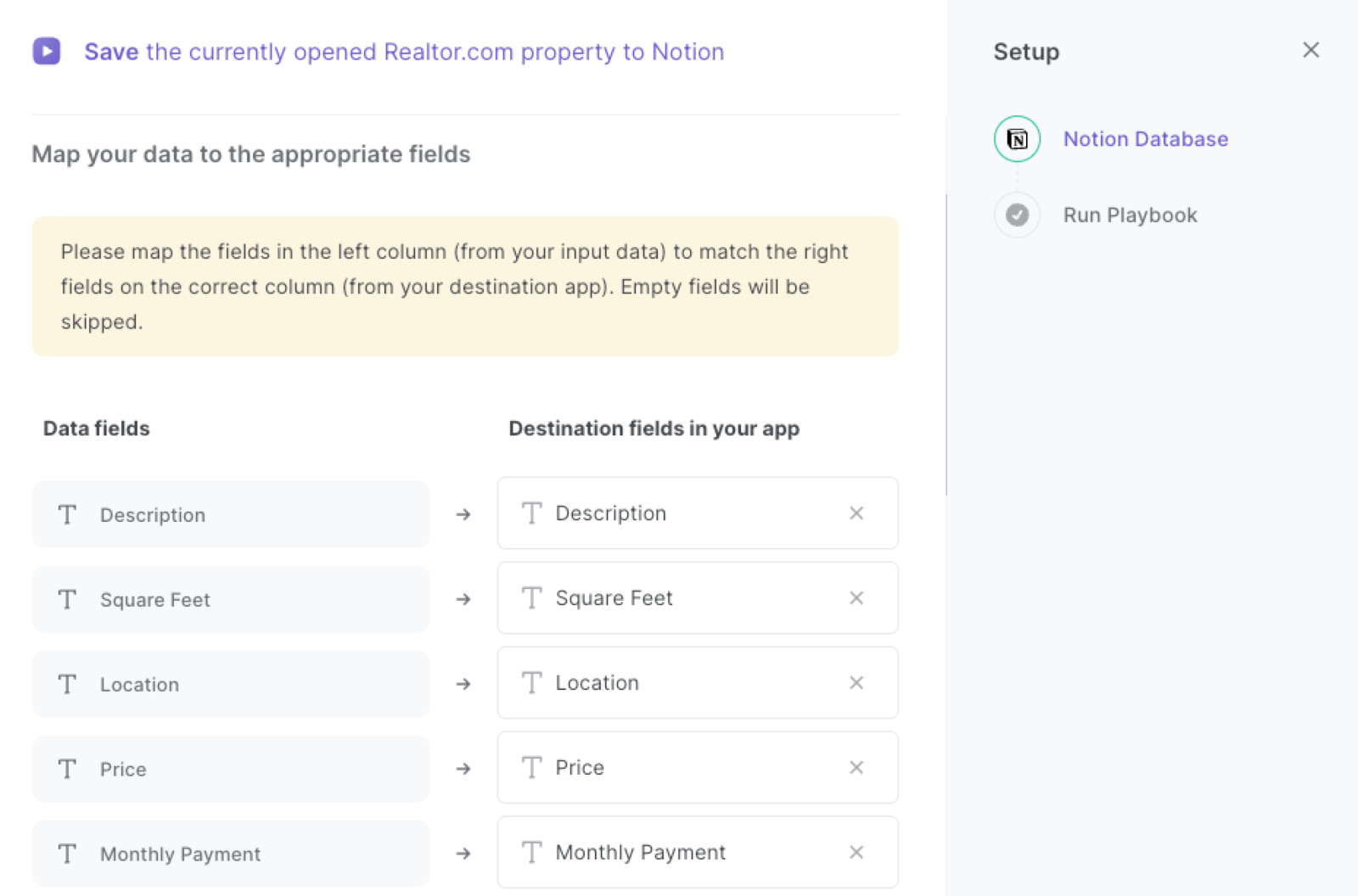Image resolution: width=1358 pixels, height=896 pixels.
Task: Open the playbook title link
Action: pos(404,52)
